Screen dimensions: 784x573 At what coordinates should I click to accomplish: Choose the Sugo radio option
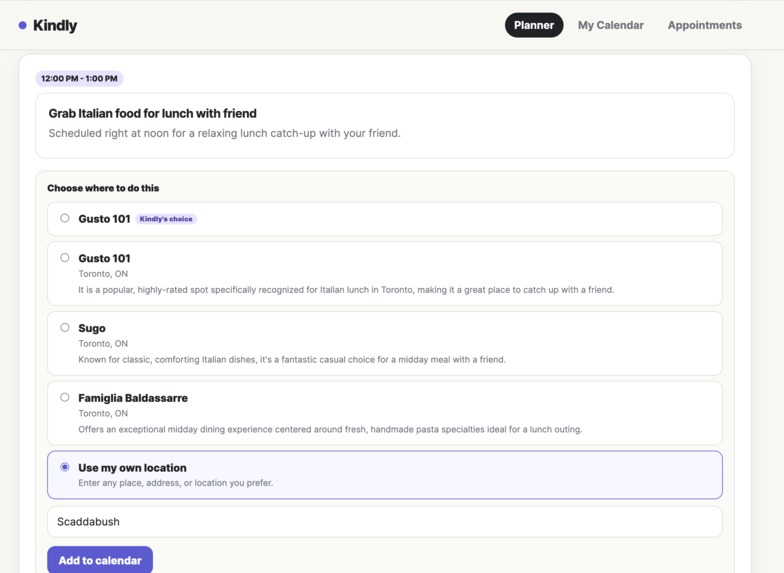coord(64,328)
